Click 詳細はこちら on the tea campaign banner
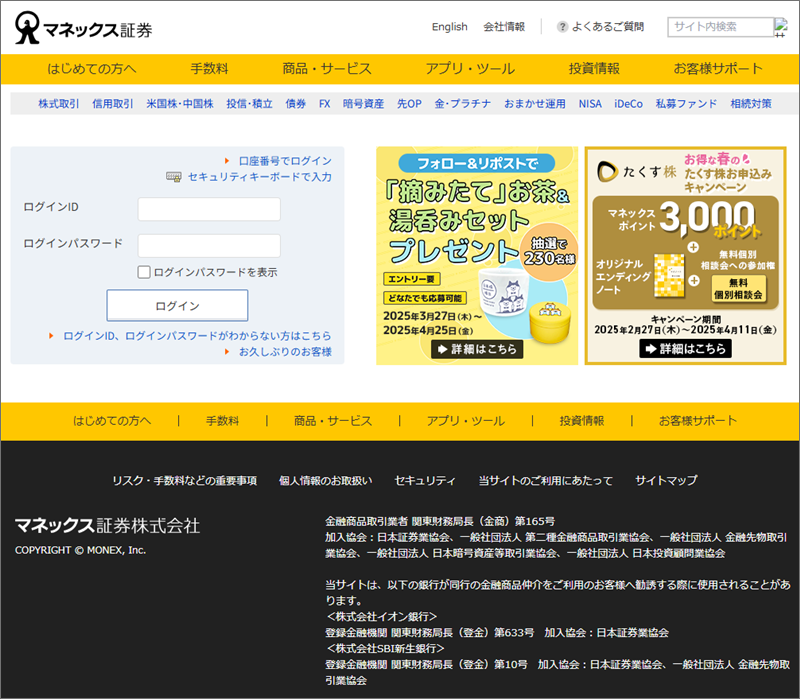 click(476, 349)
